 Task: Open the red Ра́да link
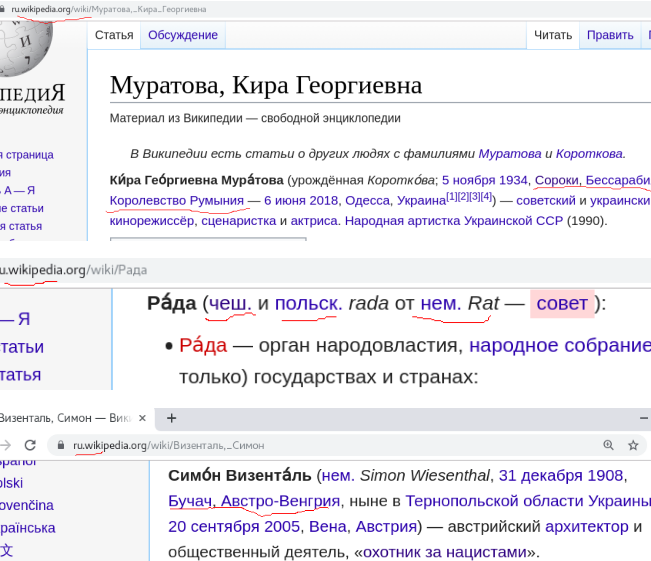point(203,345)
